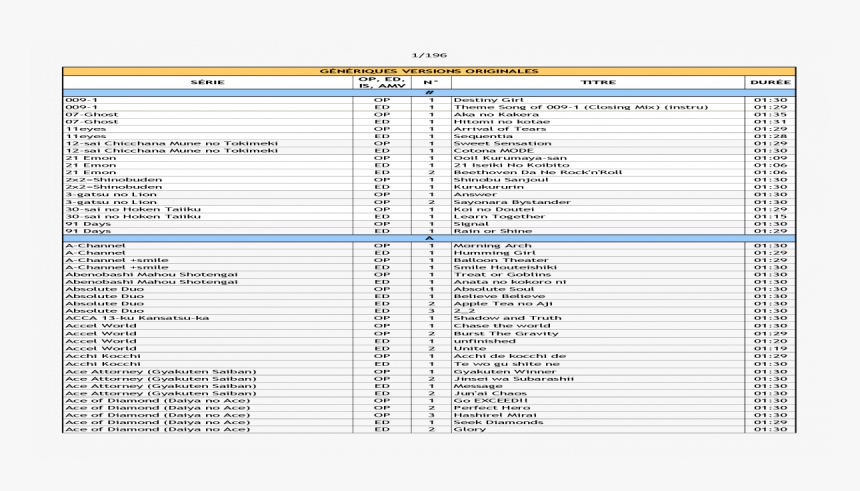
Task: Click the 01:19 duration cell
Action: click(770, 348)
